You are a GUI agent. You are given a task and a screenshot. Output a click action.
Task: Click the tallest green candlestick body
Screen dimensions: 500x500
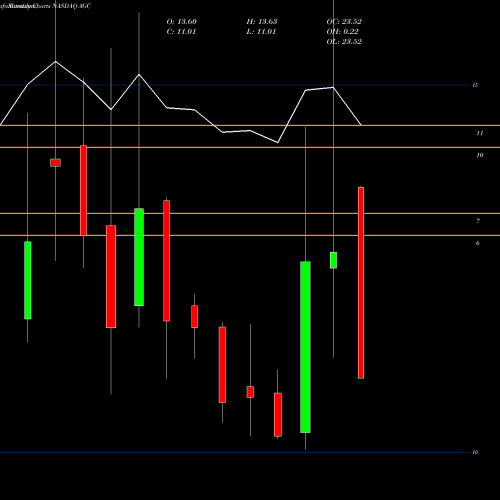point(305,347)
